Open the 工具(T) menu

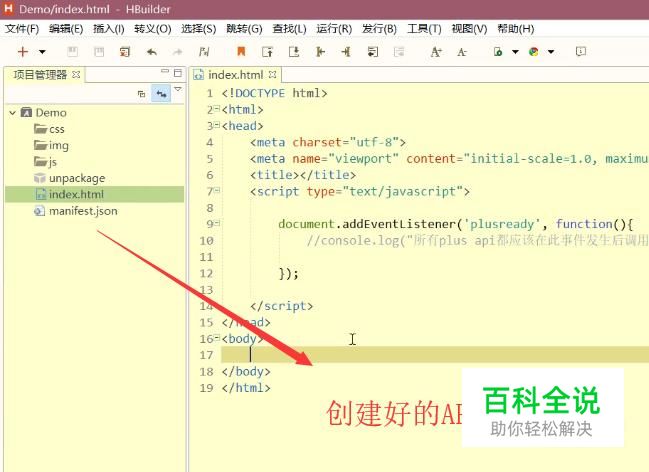point(424,29)
